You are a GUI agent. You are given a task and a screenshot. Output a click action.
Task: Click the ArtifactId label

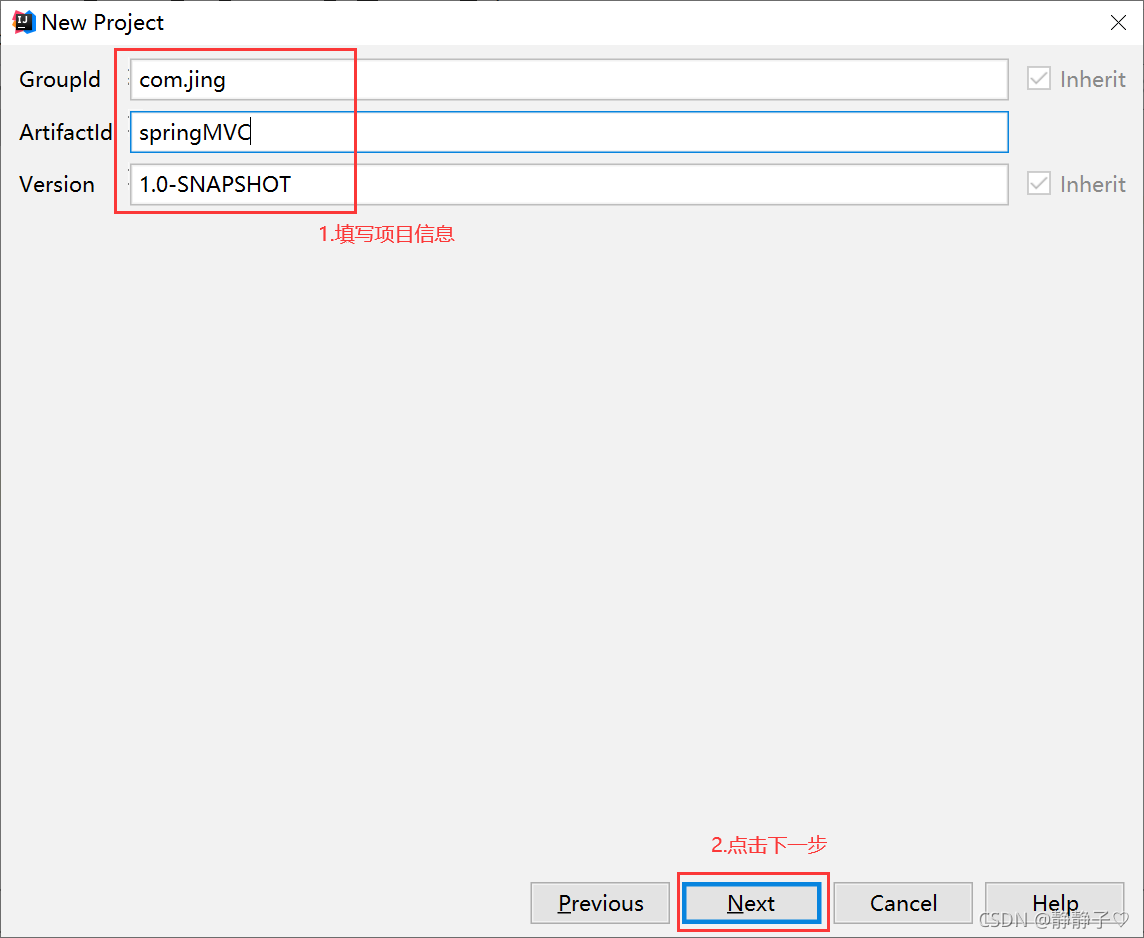pyautogui.click(x=65, y=131)
